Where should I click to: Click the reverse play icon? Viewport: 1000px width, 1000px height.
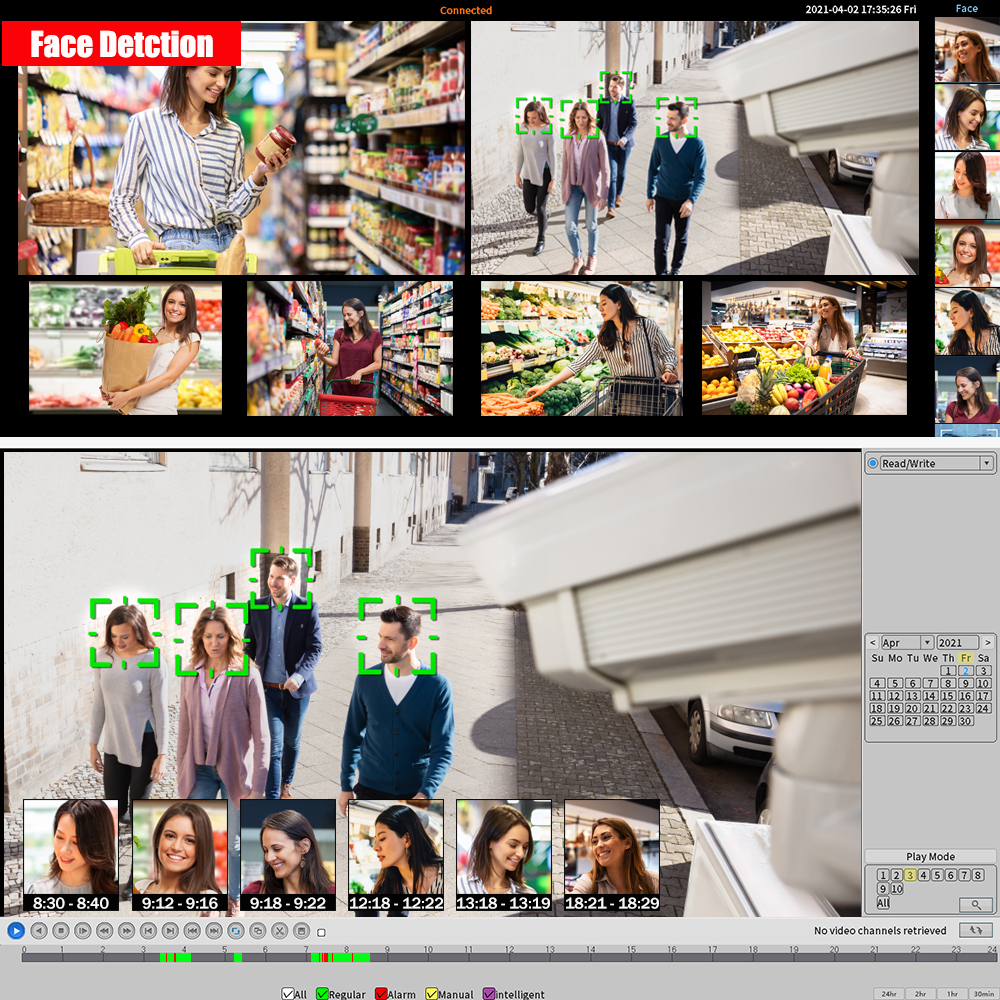coord(39,930)
